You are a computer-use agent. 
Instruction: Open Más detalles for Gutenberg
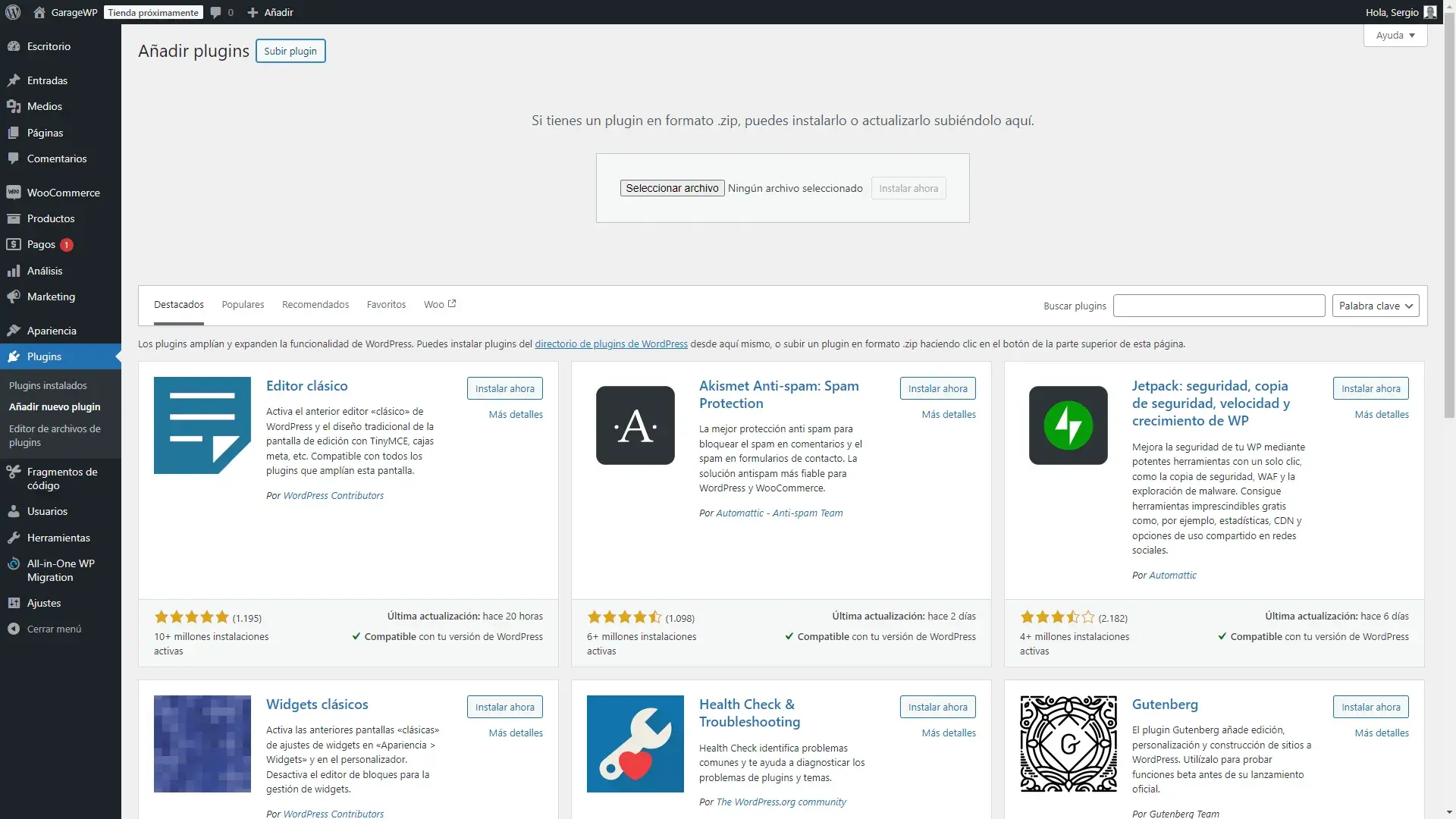[x=1382, y=733]
